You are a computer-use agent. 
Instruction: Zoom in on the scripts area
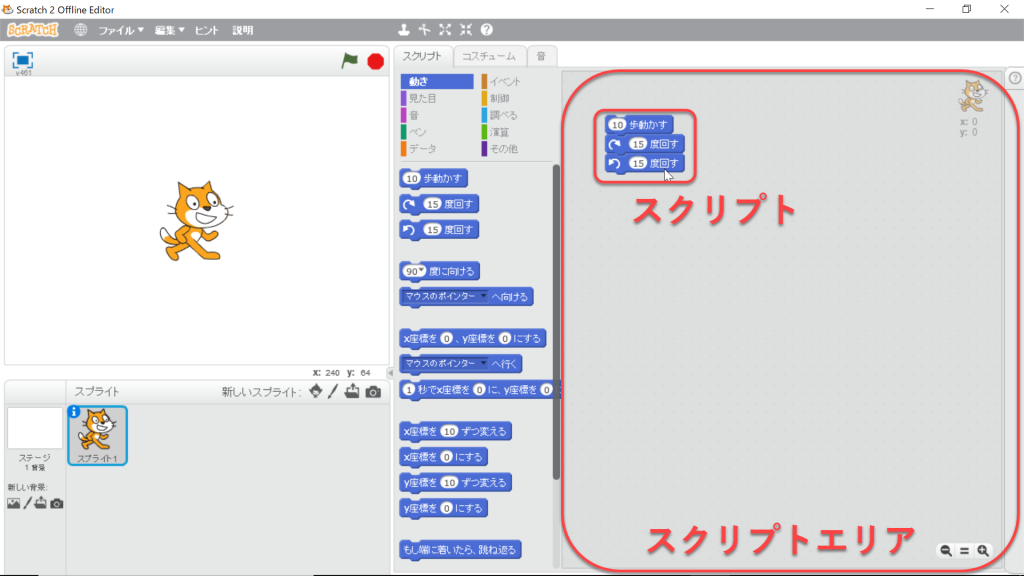point(983,551)
